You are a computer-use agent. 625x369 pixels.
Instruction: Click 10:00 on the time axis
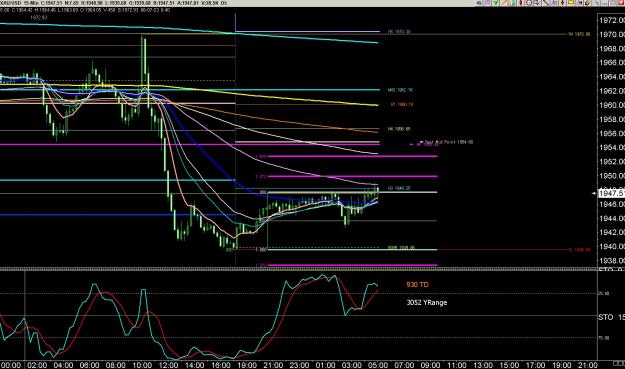tap(142, 365)
